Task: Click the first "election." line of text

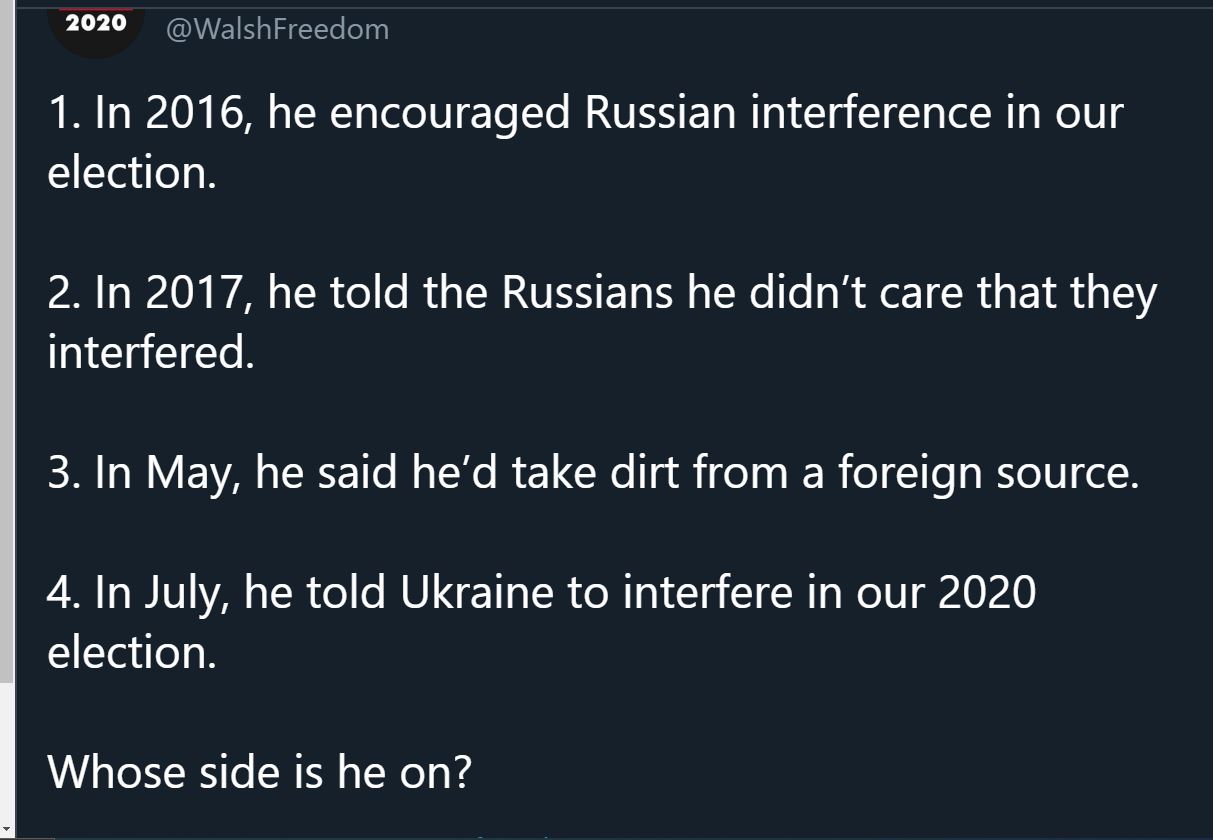Action: coord(132,172)
